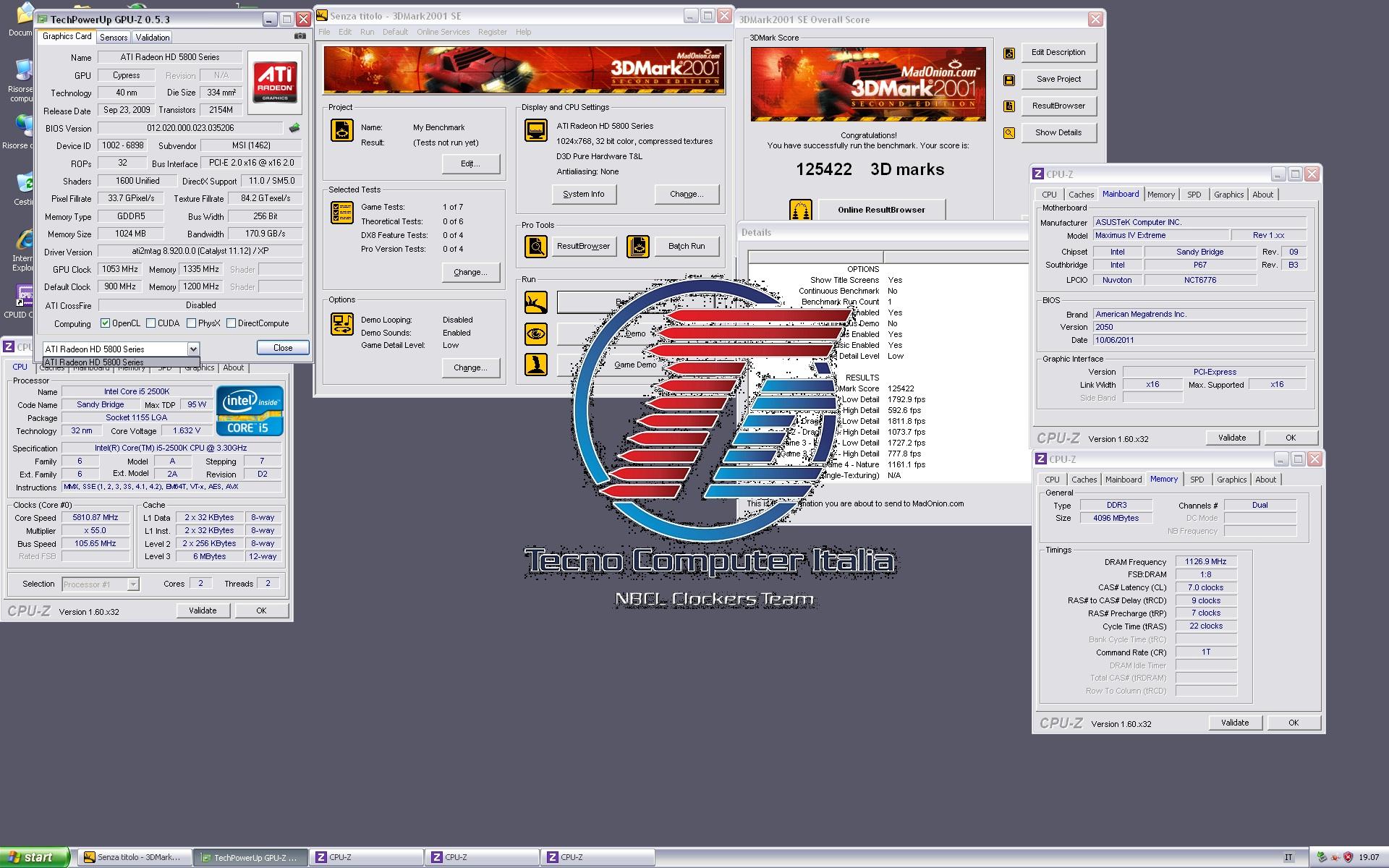
Task: Click the Show Details button
Action: point(1058,132)
